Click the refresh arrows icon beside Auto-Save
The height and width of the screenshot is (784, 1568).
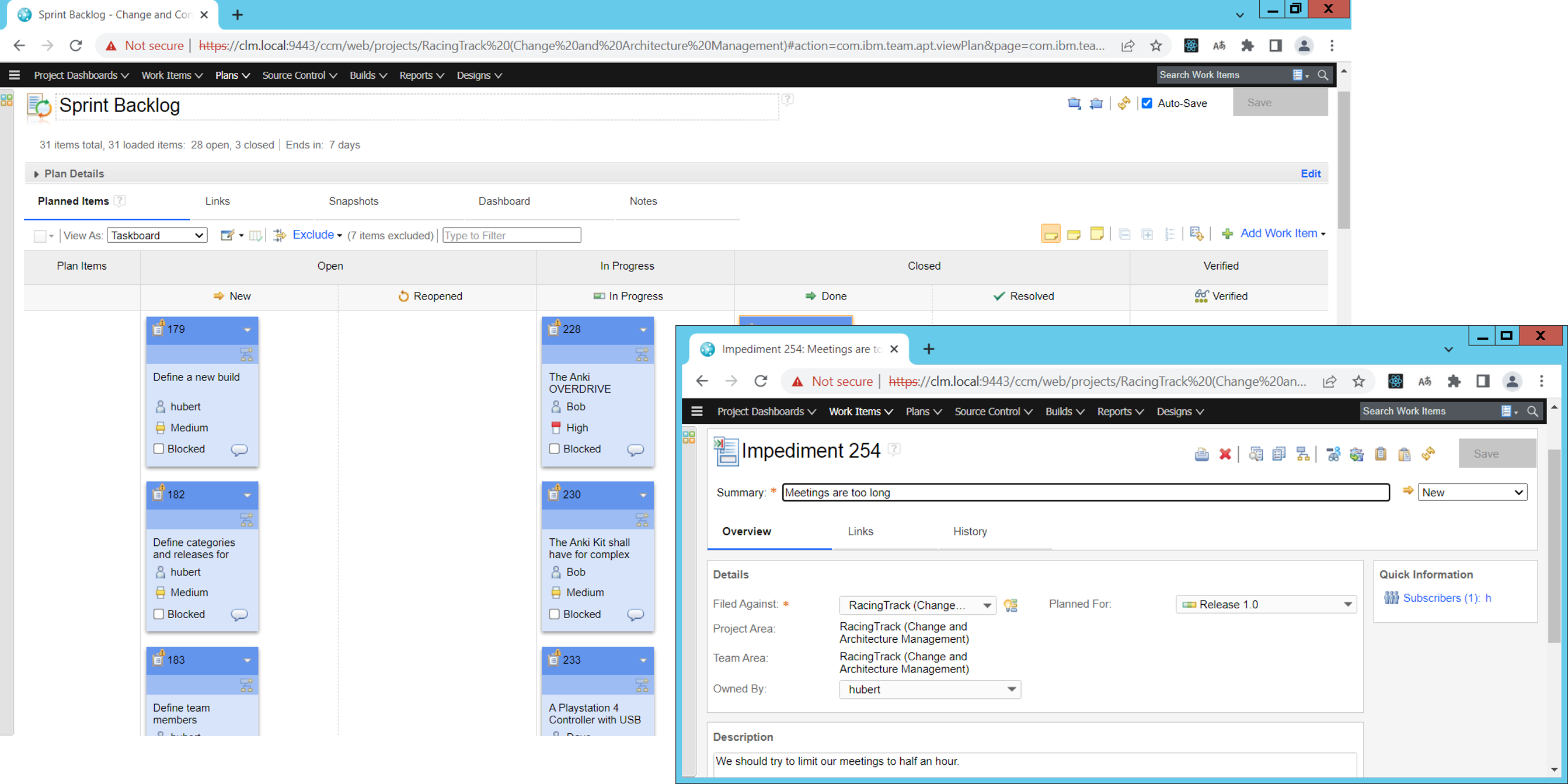tap(1124, 103)
